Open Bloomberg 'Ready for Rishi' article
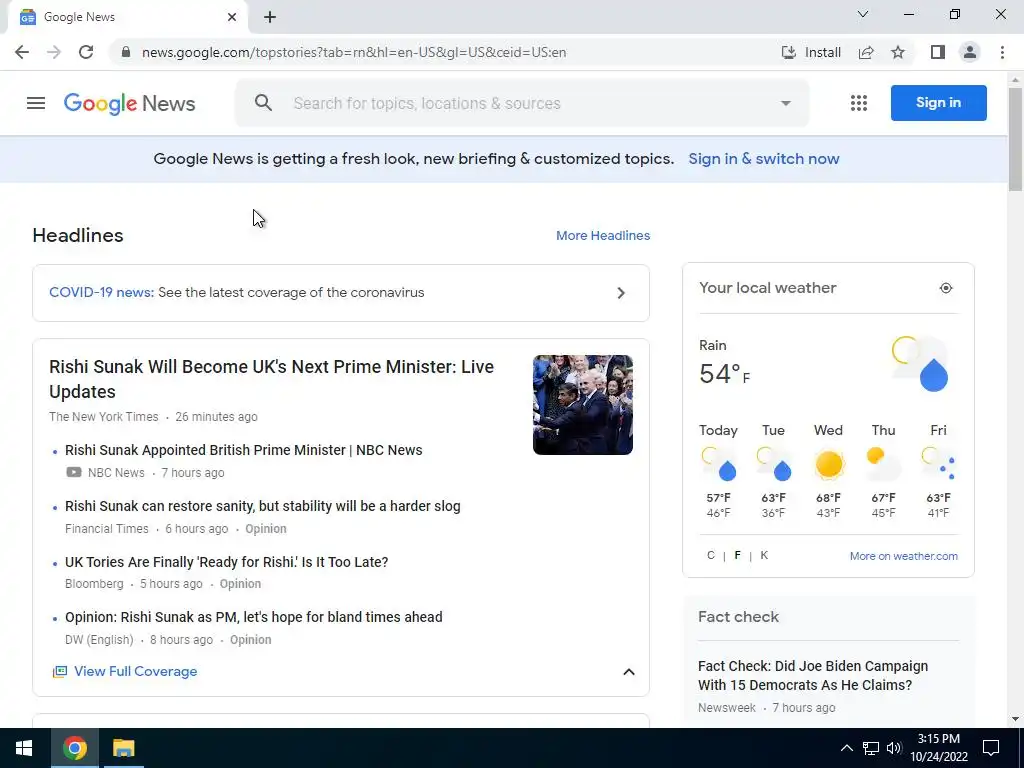 pyautogui.click(x=227, y=562)
